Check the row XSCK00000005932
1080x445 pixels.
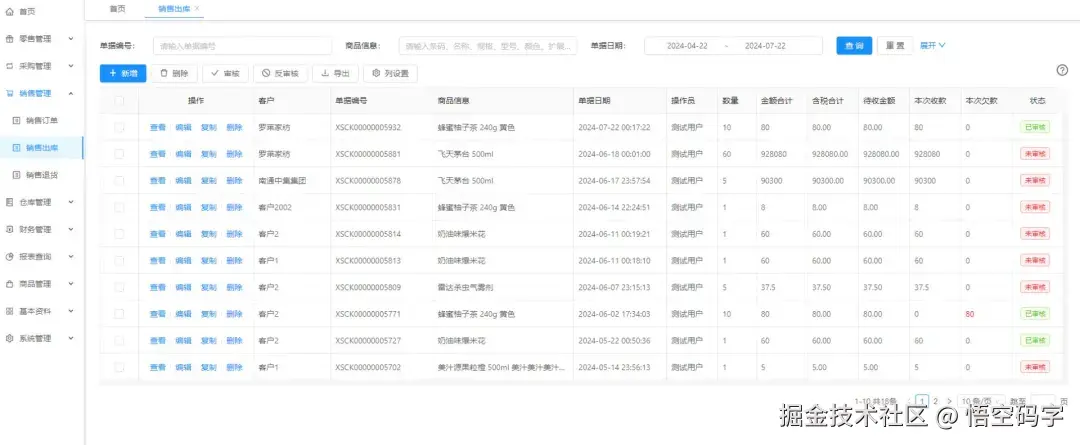pos(119,127)
